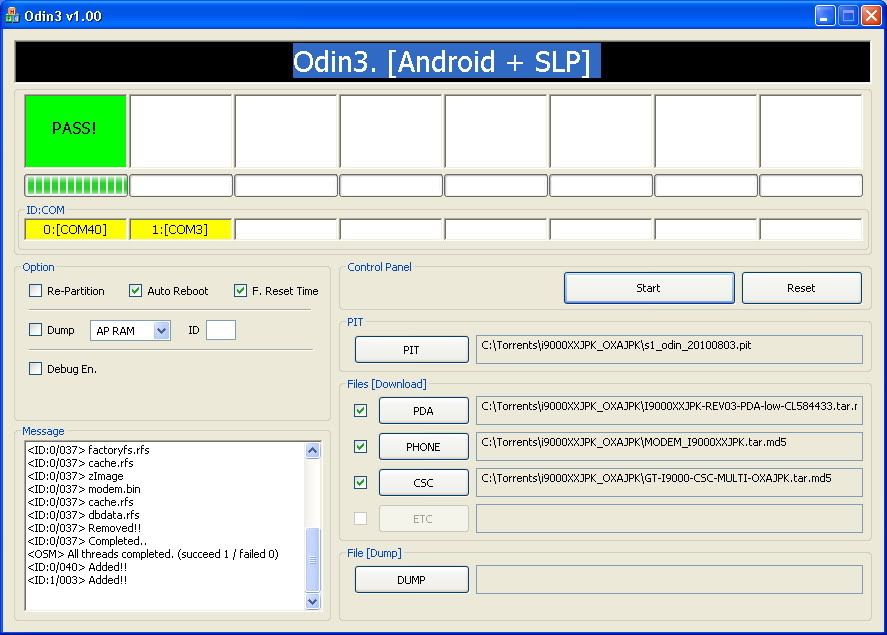
Task: Click the '<ID:0/040> Added!!' log line
Action: pos(77,567)
